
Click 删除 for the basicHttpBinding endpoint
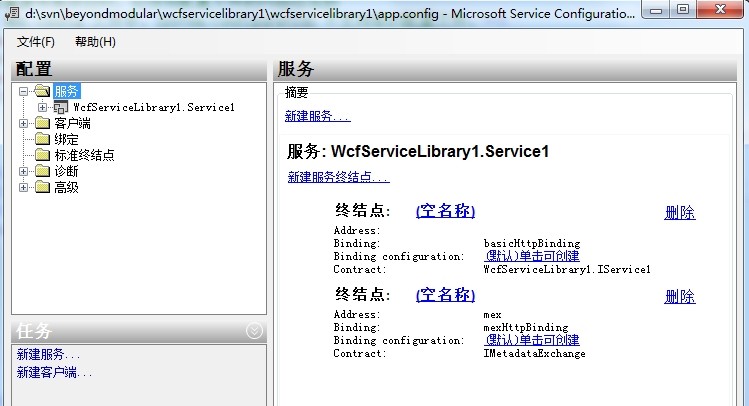point(680,213)
